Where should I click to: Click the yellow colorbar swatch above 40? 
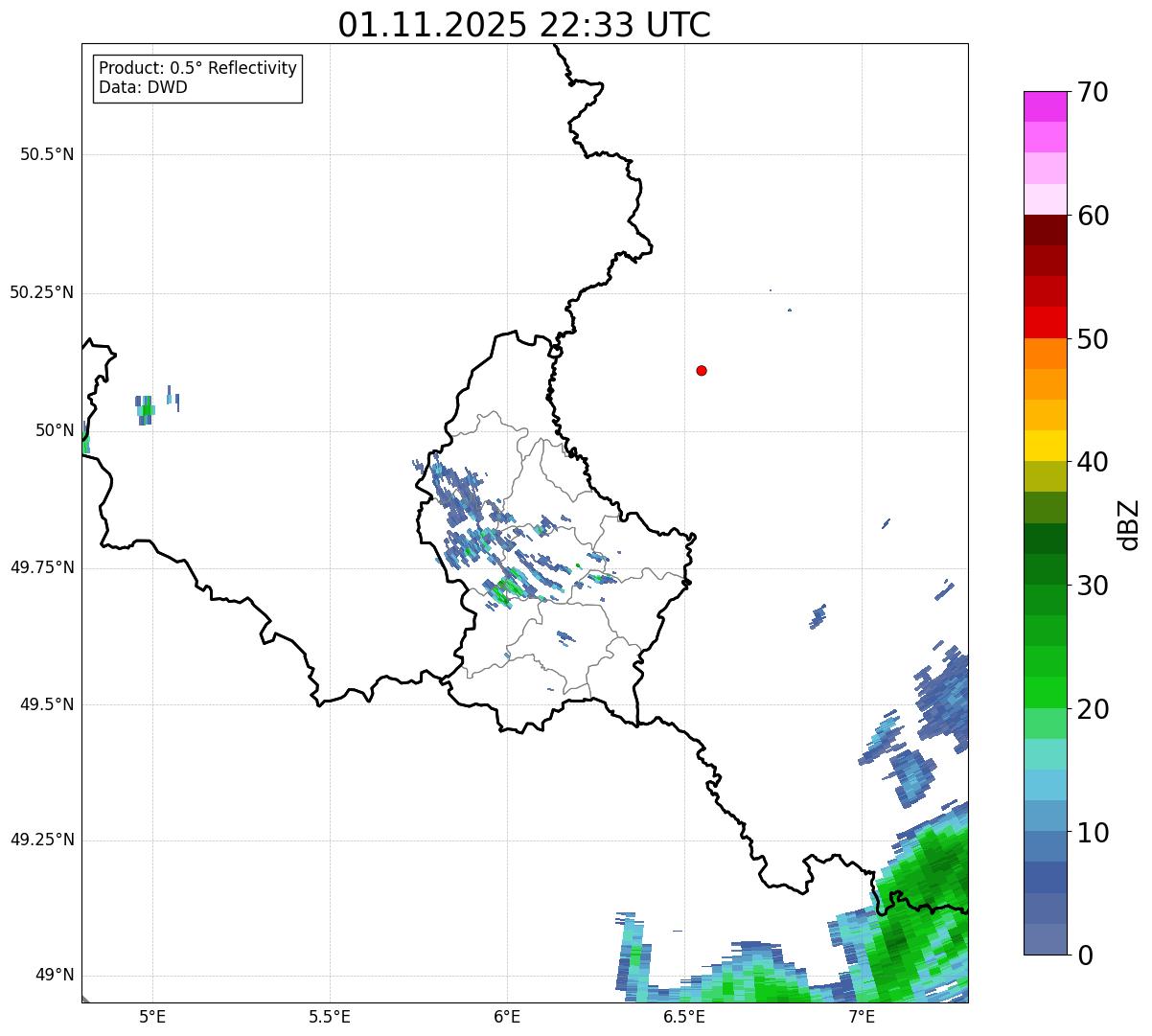[x=1045, y=446]
